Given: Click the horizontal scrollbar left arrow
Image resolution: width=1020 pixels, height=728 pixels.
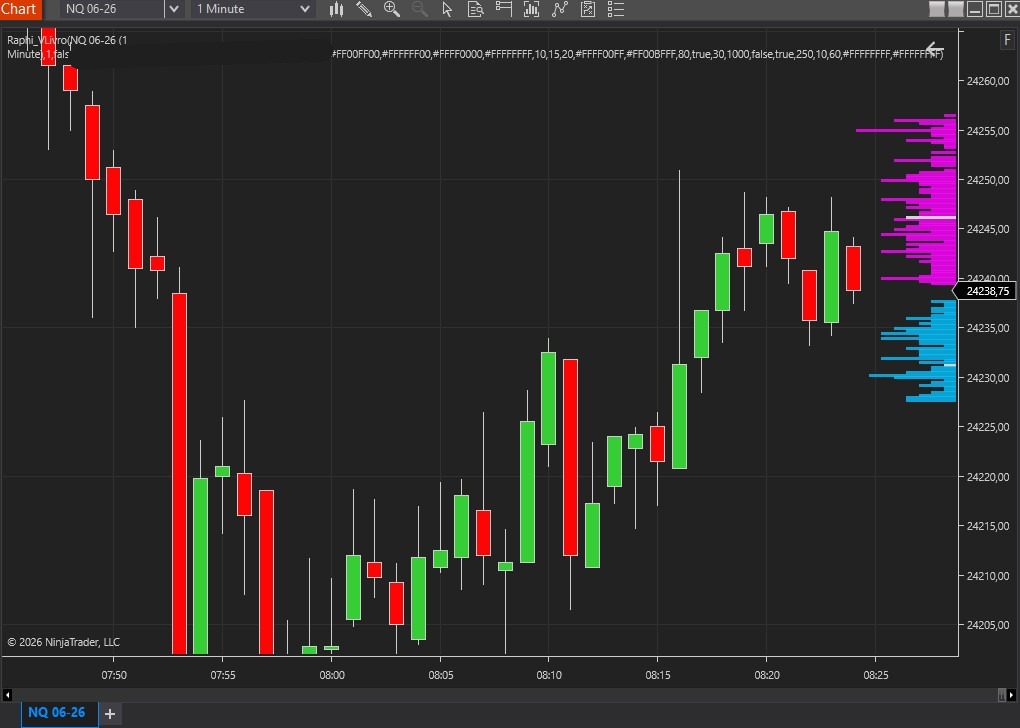Looking at the screenshot, I should click(x=8, y=694).
